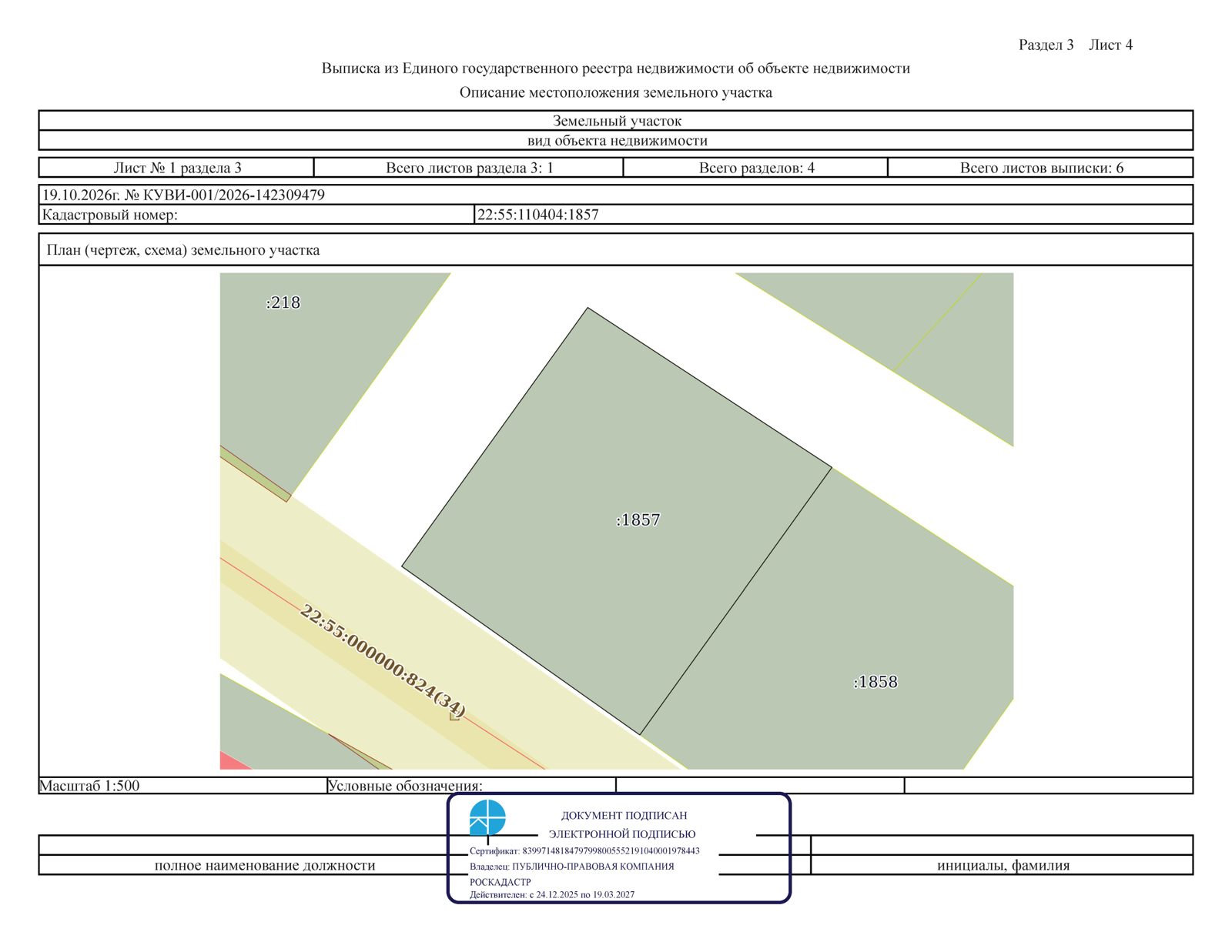This screenshot has width=1232, height=952.
Task: Click the 'Владелец: ПУБЛИЧНО-ПРАВОВАЯ КОМПАНИЯ' line
Action: 572,867
